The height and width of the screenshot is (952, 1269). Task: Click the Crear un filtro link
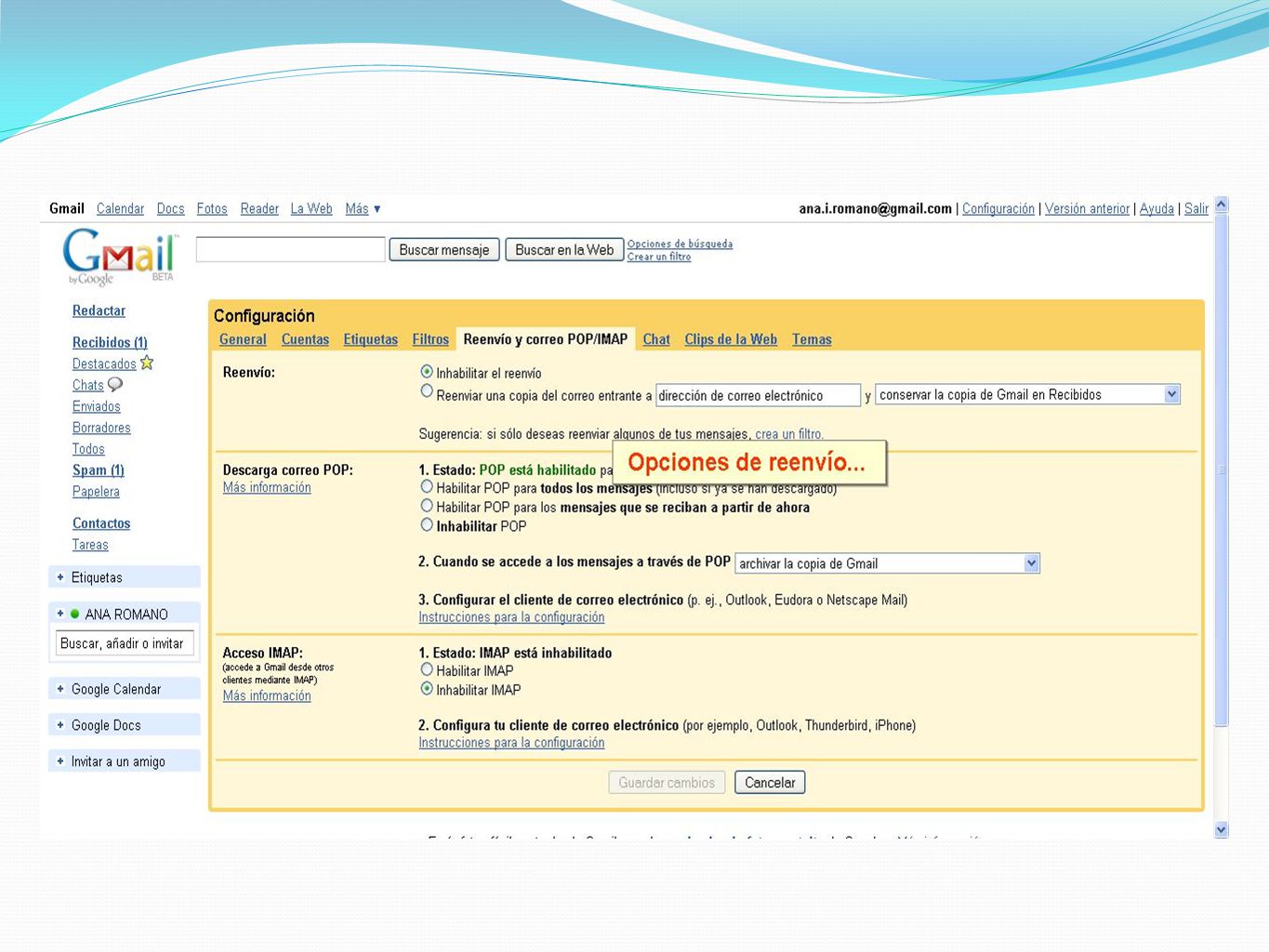pos(659,257)
